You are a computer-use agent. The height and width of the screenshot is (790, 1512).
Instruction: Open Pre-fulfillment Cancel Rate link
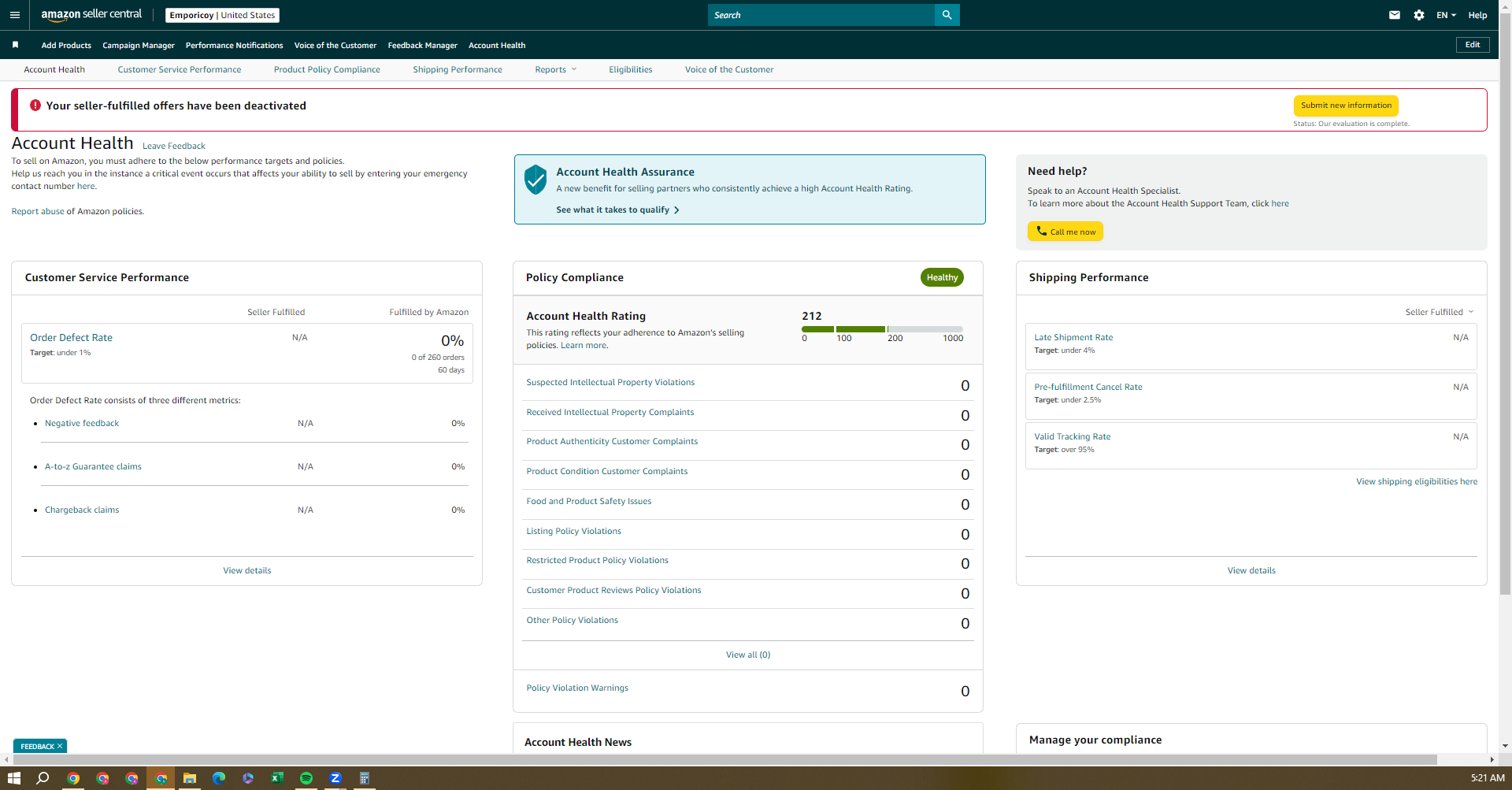click(1088, 387)
